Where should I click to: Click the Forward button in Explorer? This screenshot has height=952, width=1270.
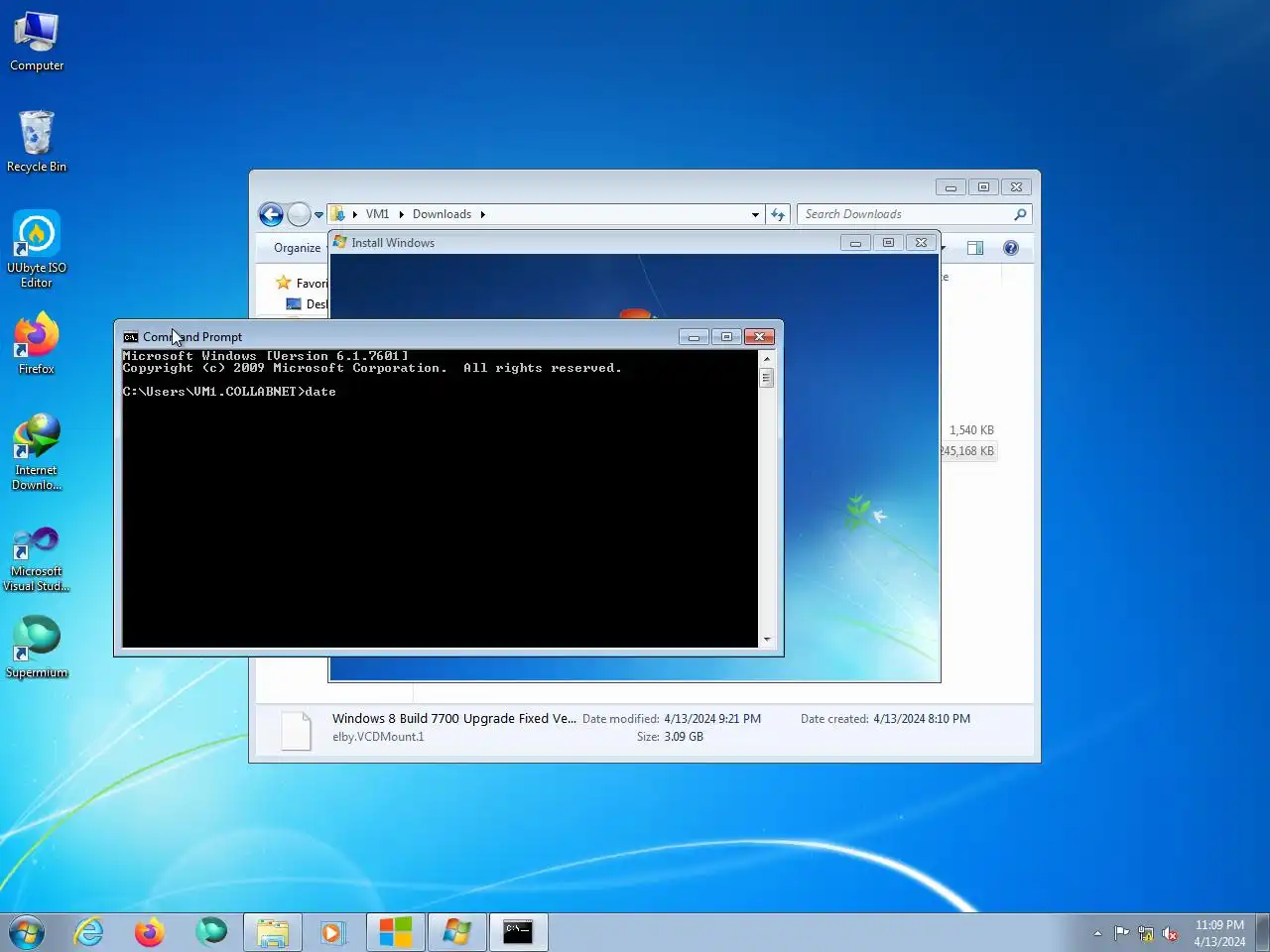coord(299,214)
